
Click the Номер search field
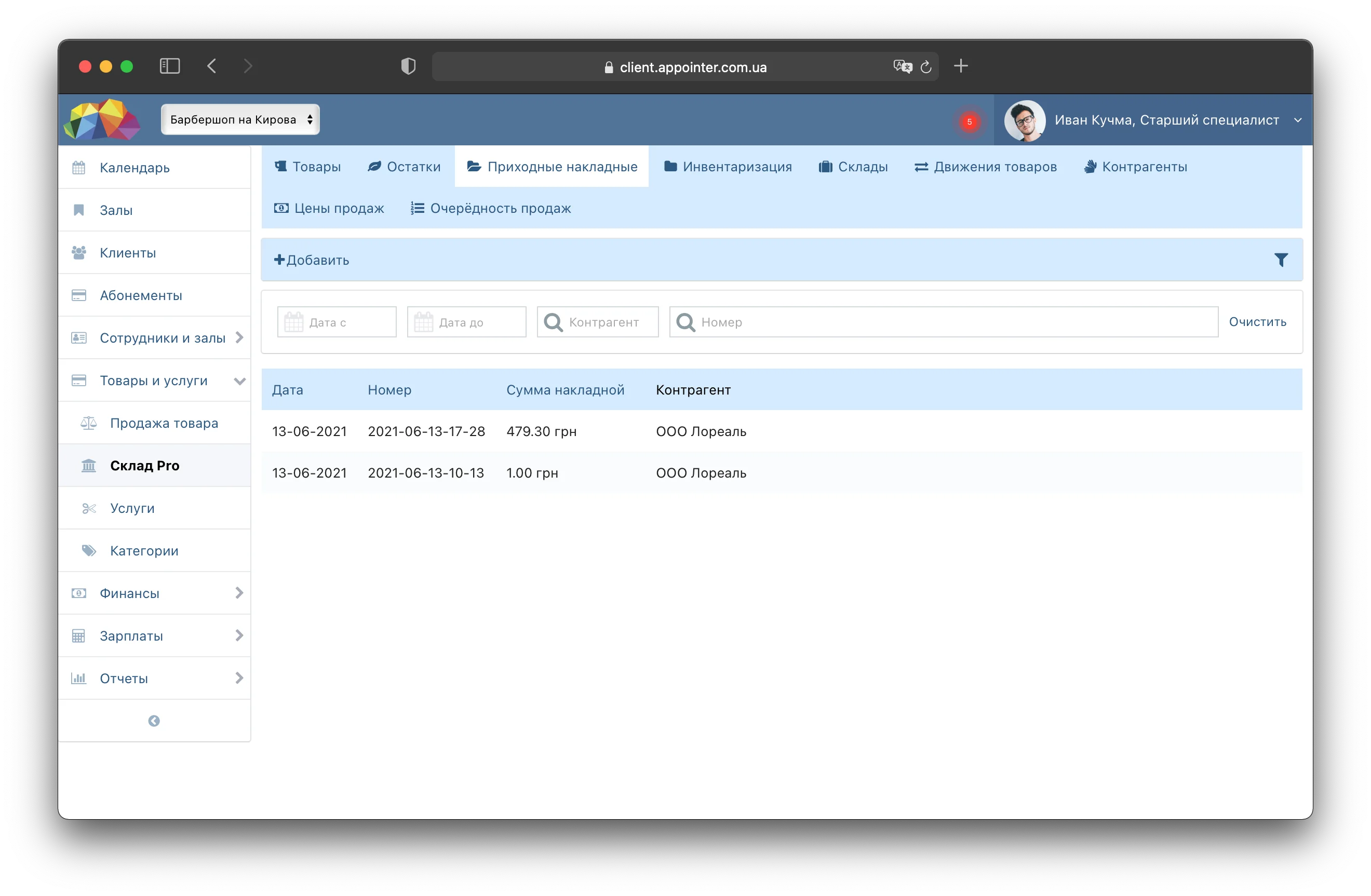click(944, 322)
